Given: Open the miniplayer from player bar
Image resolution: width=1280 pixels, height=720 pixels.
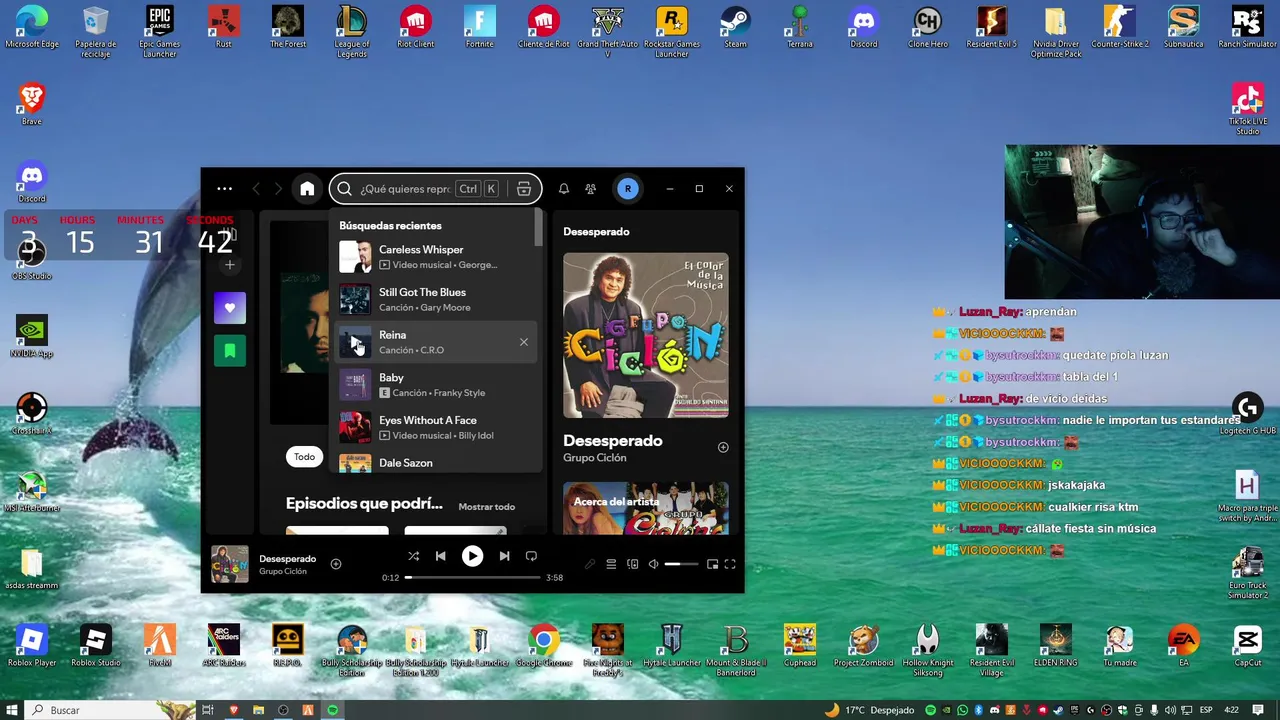Looking at the screenshot, I should coord(712,564).
